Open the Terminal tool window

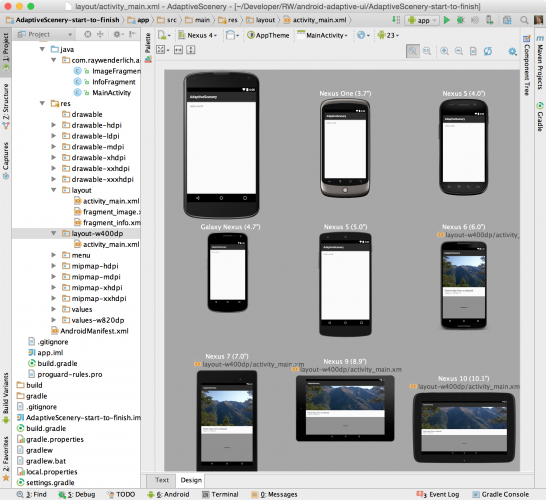(220, 494)
